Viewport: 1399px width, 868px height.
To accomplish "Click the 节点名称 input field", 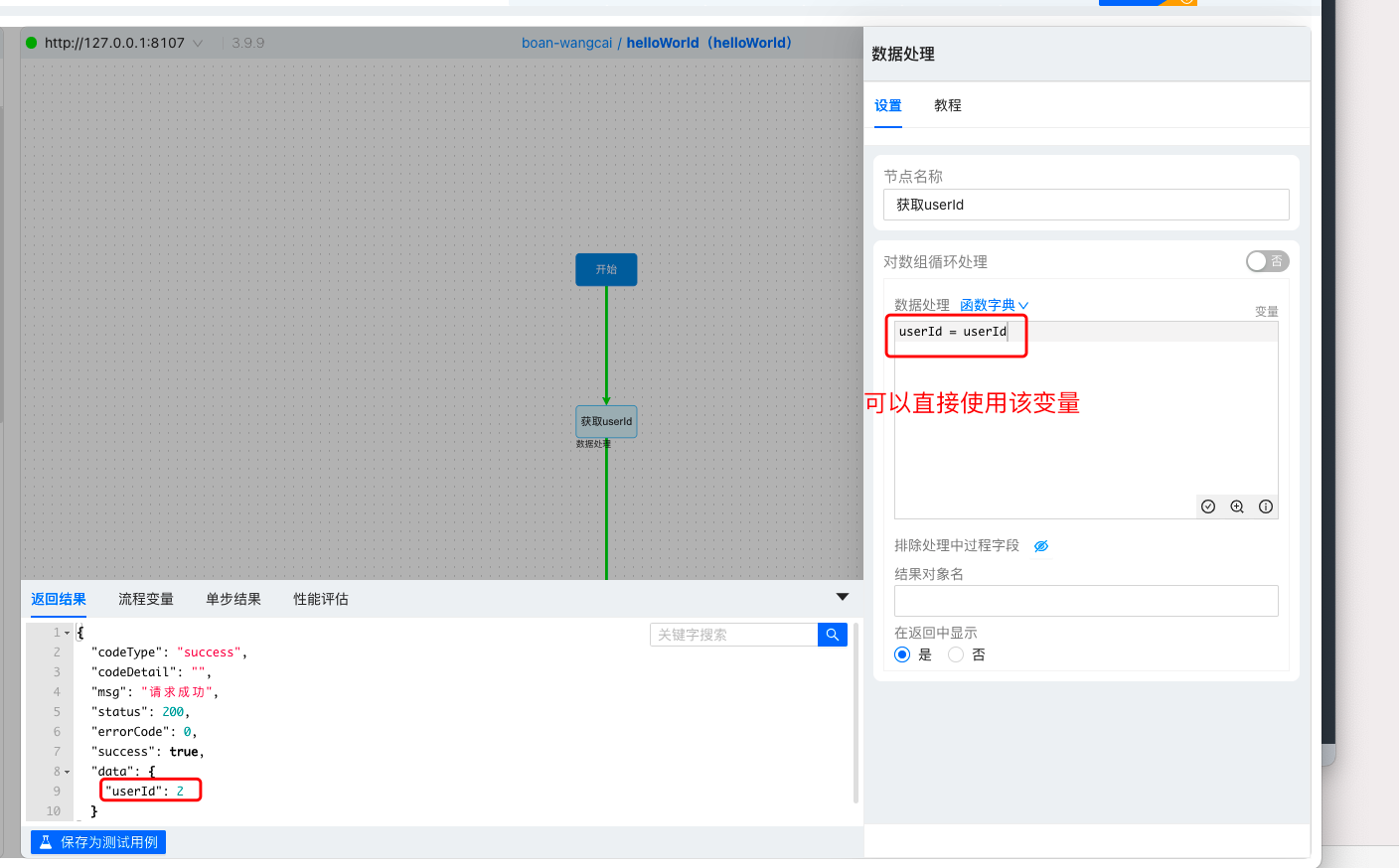I will click(x=1086, y=205).
